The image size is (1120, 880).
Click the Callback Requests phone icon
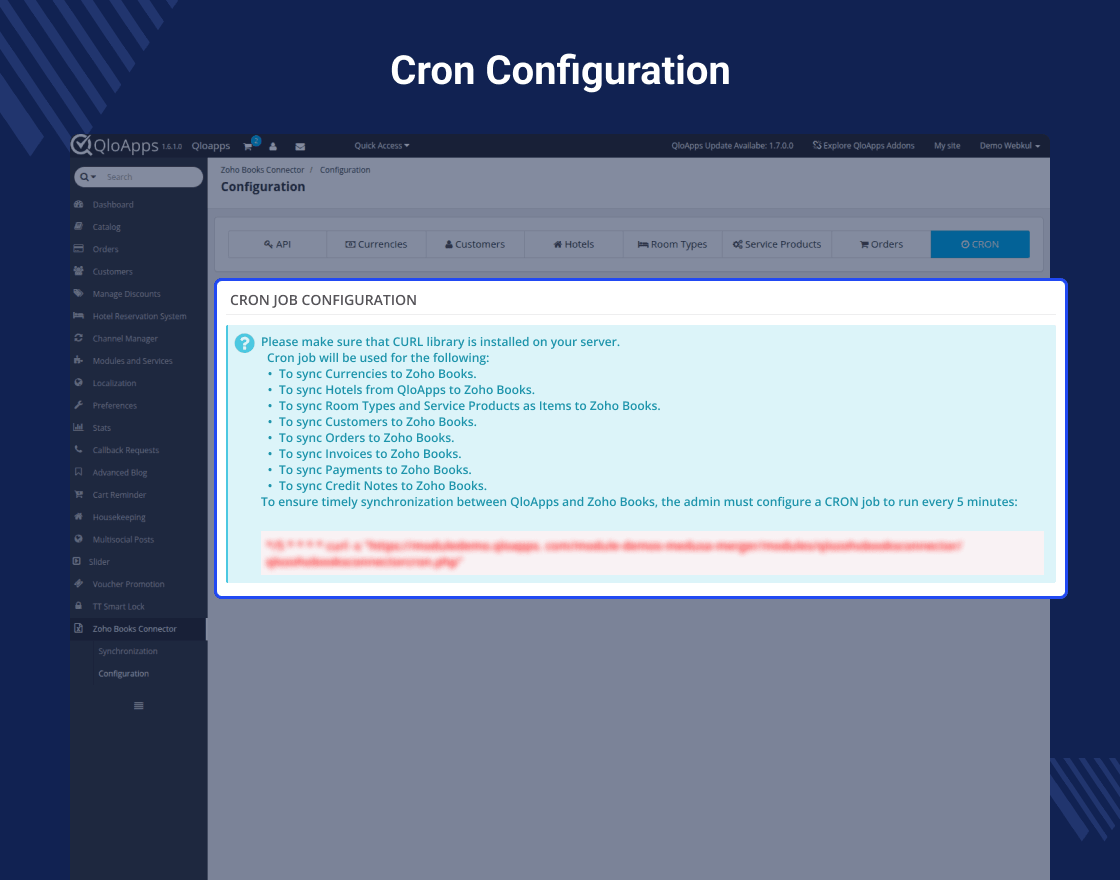pyautogui.click(x=79, y=449)
